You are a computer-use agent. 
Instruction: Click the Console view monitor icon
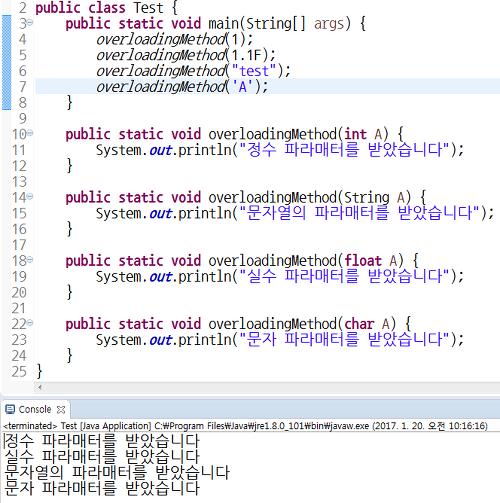[x=10, y=409]
